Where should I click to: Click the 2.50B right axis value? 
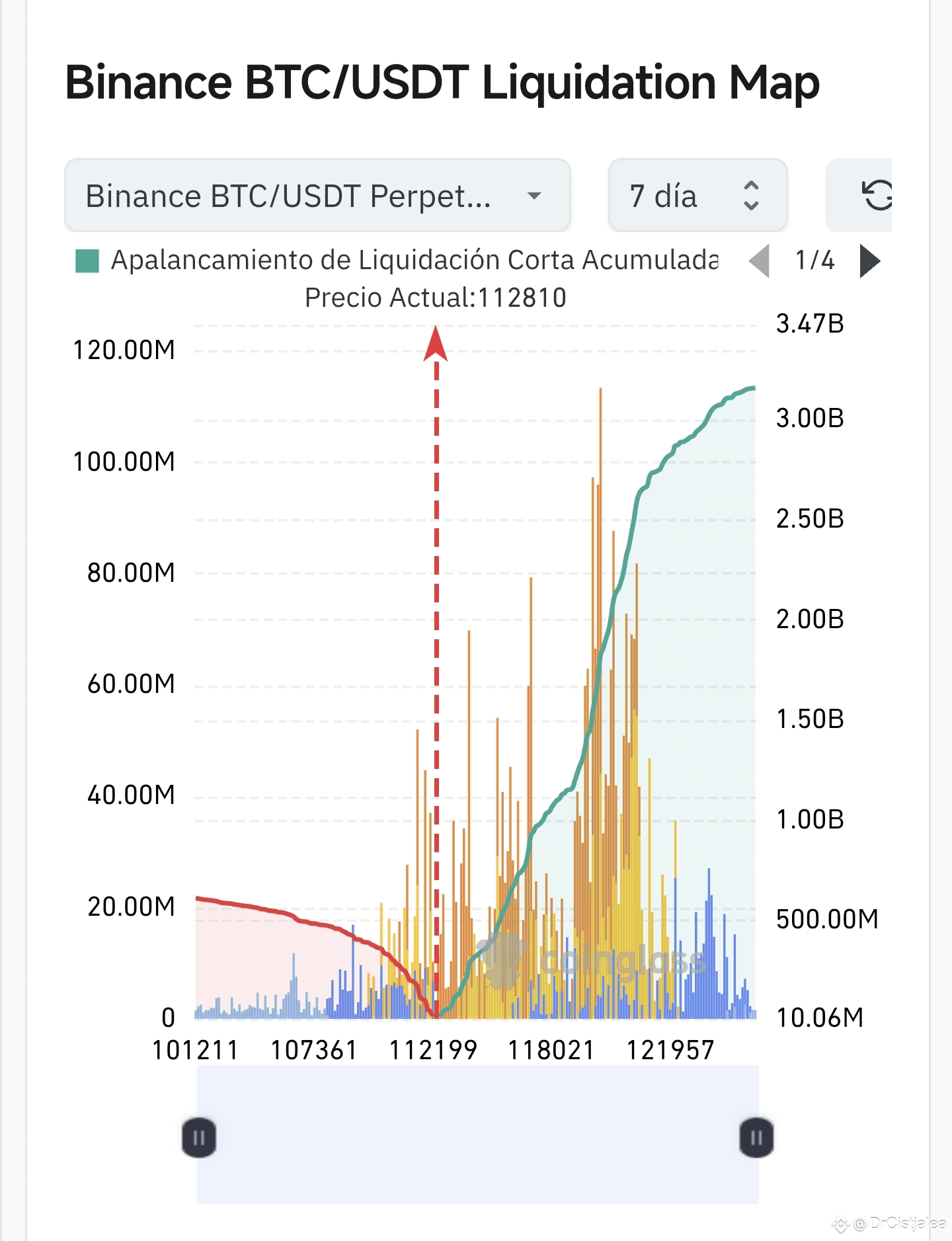[x=810, y=519]
